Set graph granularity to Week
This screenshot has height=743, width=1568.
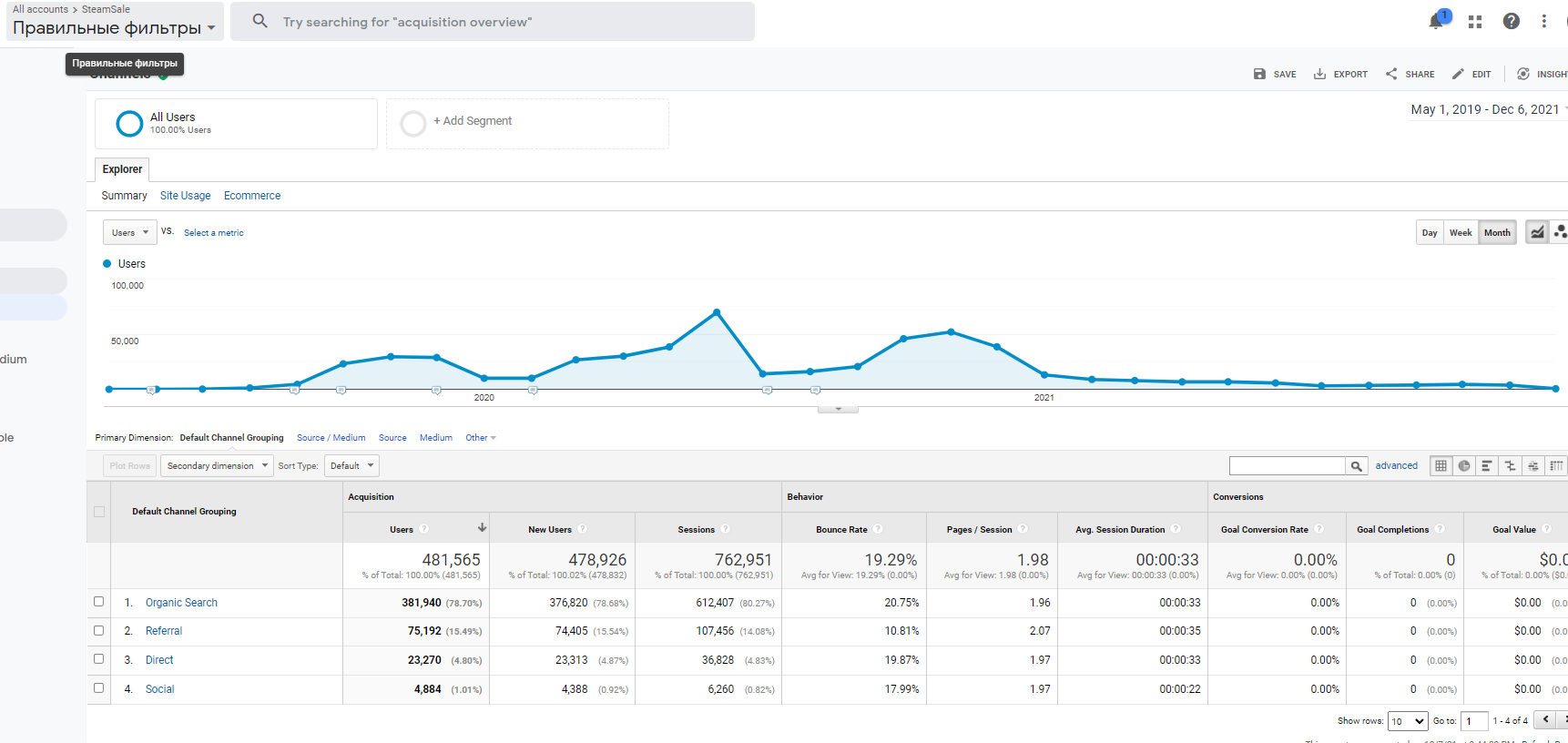click(x=1461, y=233)
